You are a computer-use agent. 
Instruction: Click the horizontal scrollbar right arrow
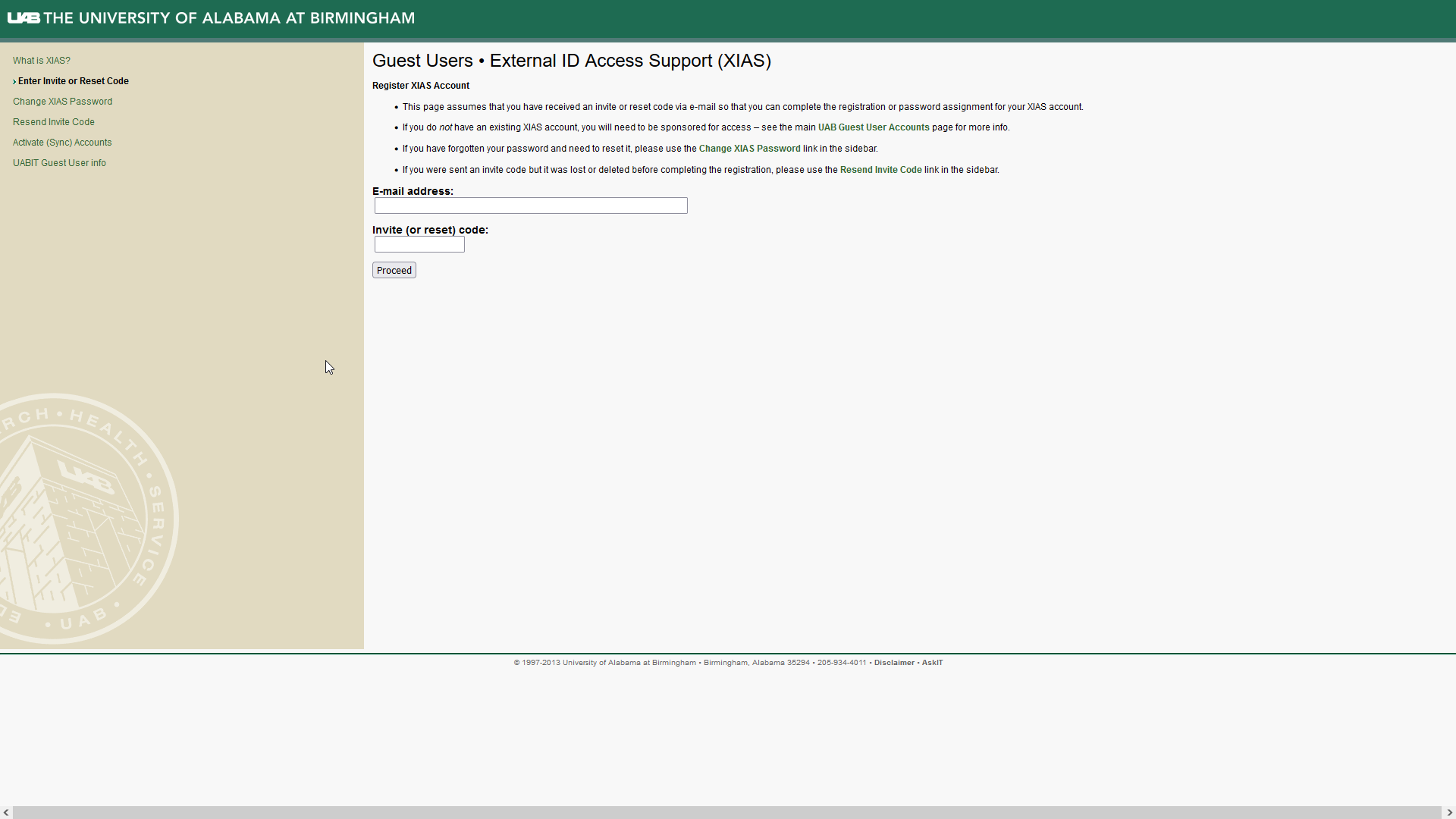1449,813
